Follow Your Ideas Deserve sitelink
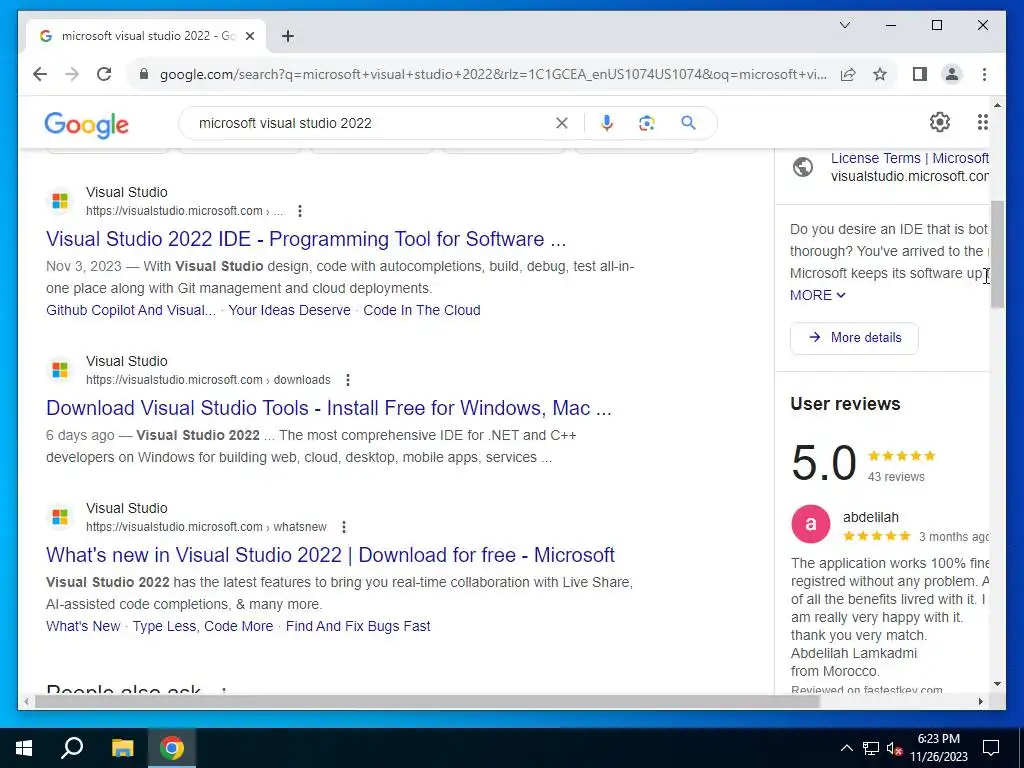1024x768 pixels. [289, 310]
